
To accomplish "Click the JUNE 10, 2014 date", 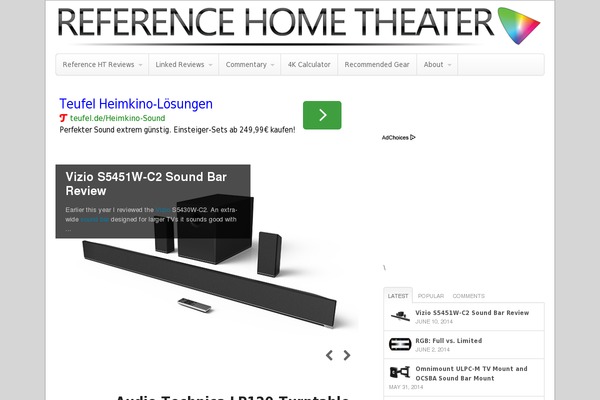I will [434, 322].
